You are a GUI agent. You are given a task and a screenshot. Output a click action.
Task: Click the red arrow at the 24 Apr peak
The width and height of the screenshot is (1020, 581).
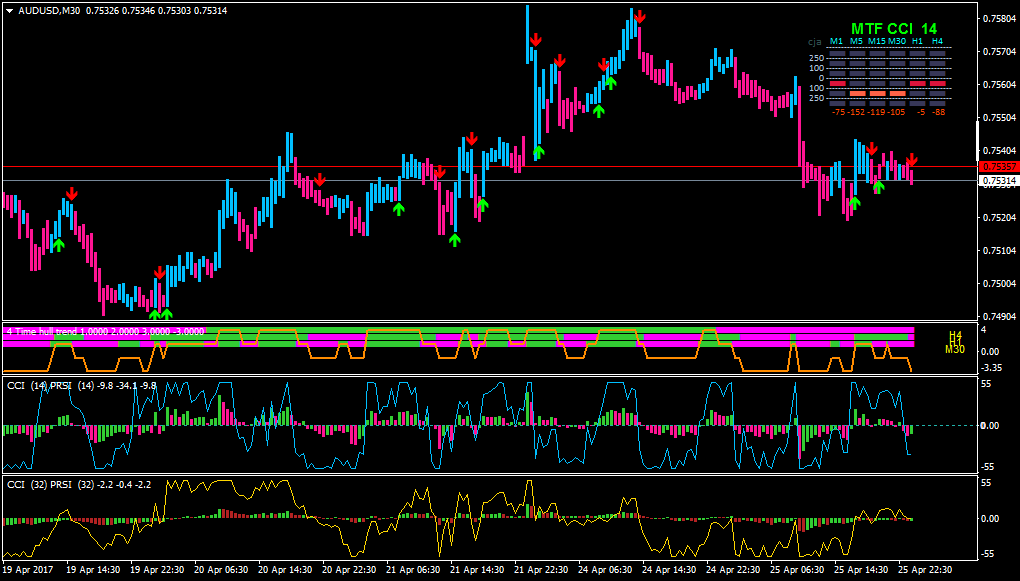640,16
